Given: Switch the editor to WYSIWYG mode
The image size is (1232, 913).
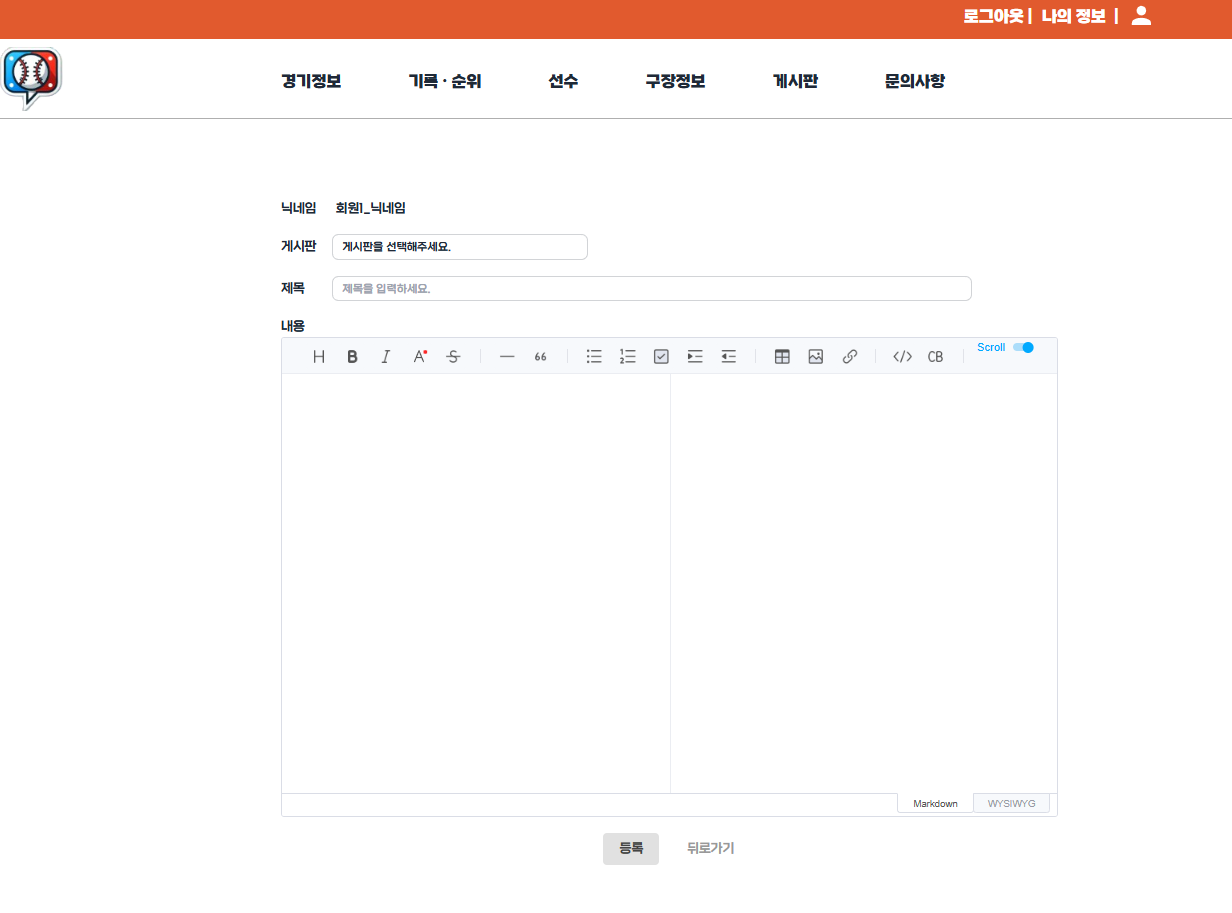Looking at the screenshot, I should click(x=1010, y=803).
